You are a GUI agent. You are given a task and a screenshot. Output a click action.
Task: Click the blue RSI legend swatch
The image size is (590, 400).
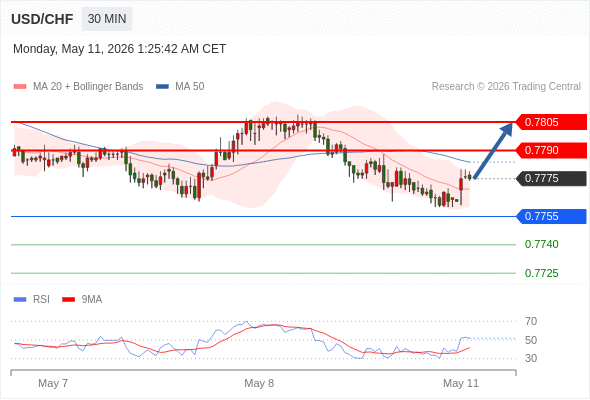coord(20,300)
